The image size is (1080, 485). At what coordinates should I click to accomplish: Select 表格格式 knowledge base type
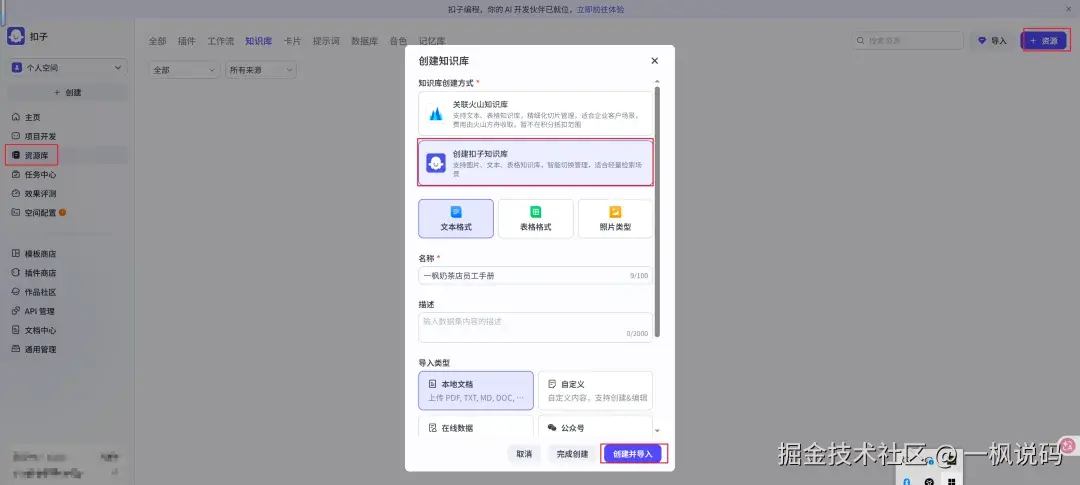535,219
